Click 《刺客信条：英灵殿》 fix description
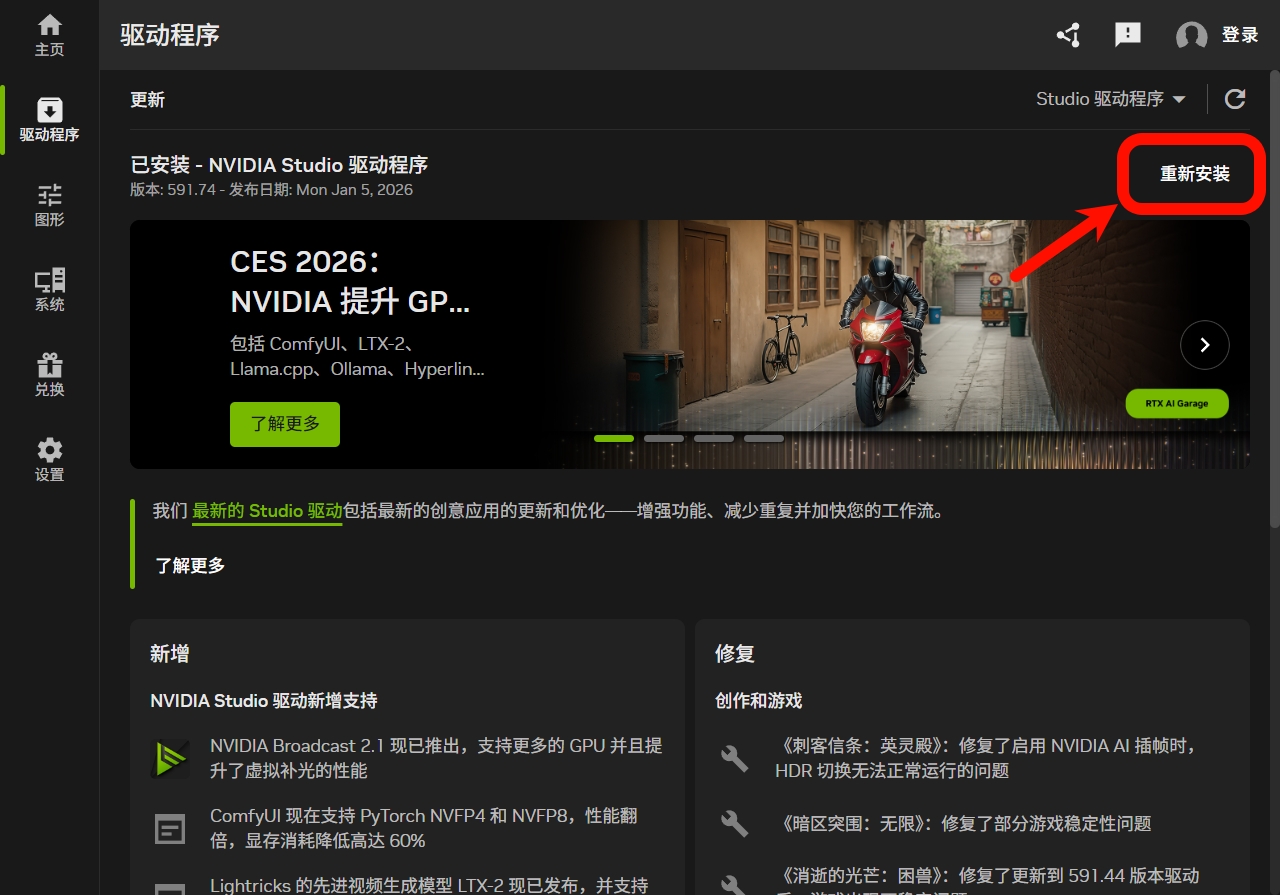 coord(987,758)
